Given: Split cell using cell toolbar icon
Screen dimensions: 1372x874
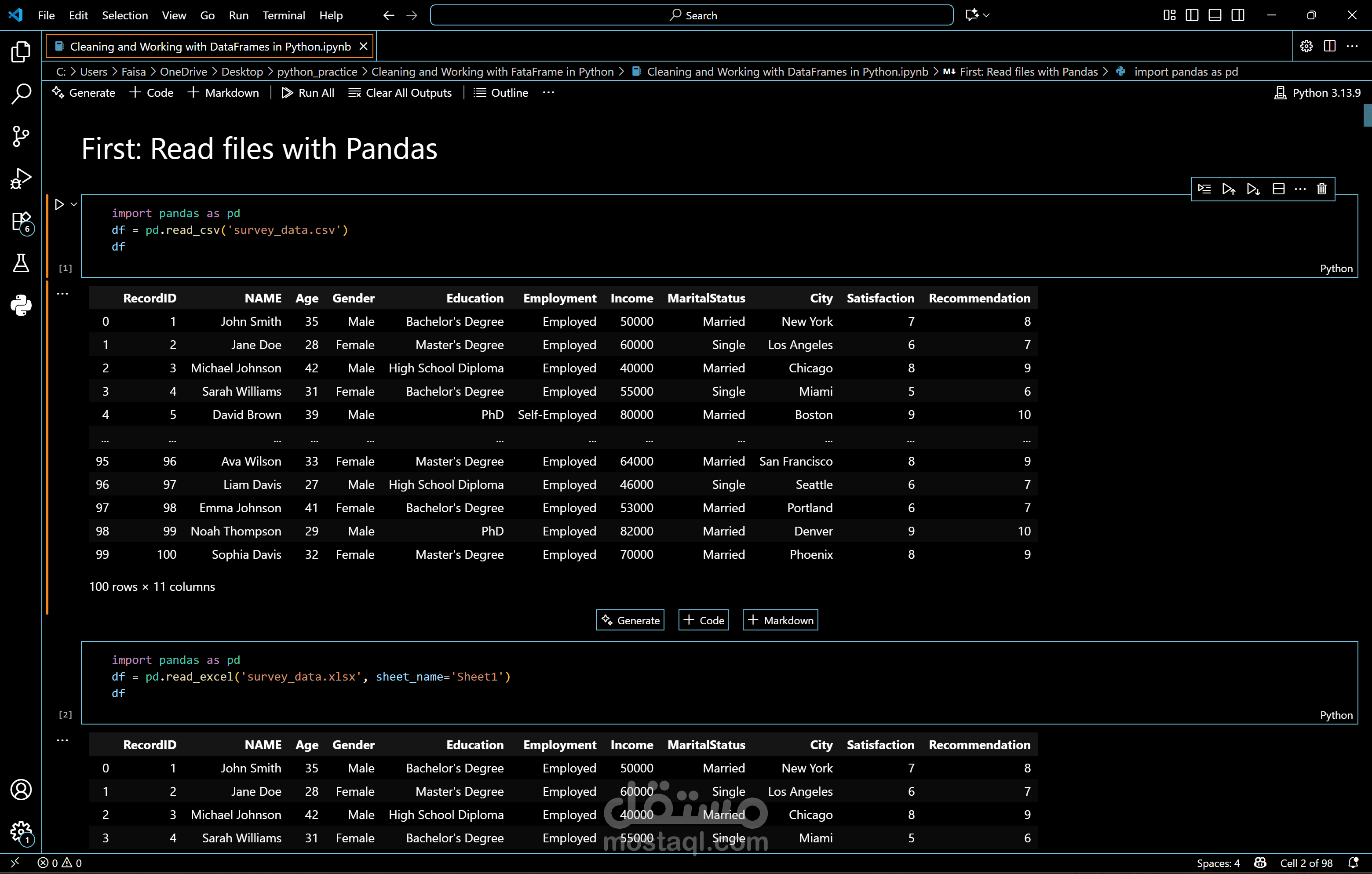Looking at the screenshot, I should tap(1278, 189).
